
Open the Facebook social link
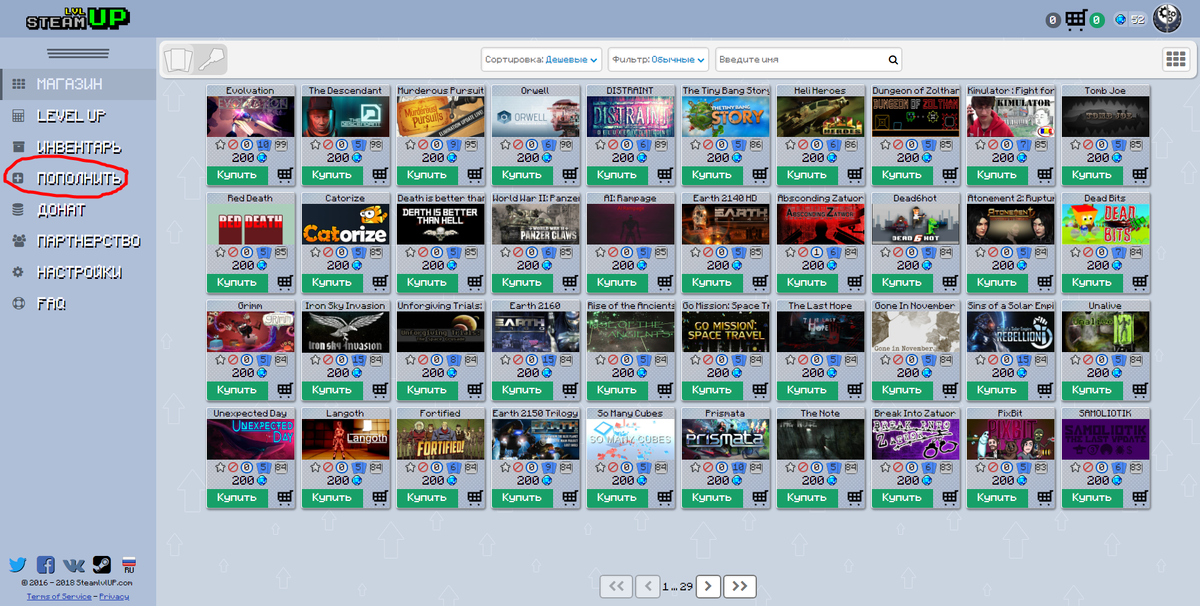click(45, 565)
